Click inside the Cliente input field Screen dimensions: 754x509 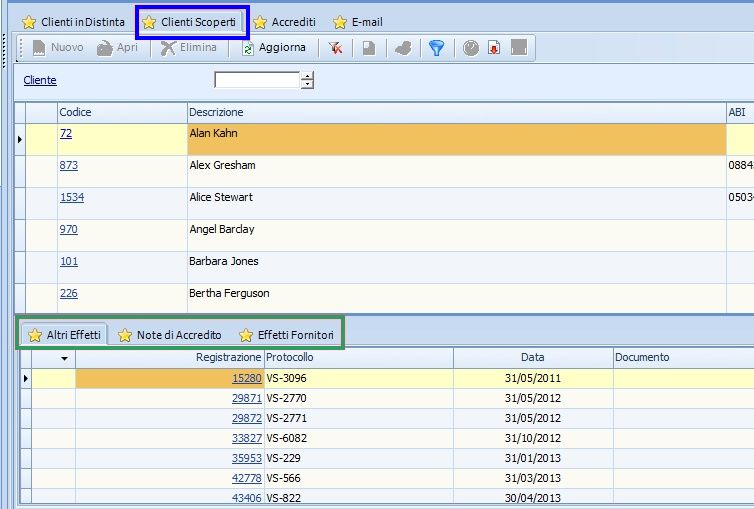(x=257, y=81)
